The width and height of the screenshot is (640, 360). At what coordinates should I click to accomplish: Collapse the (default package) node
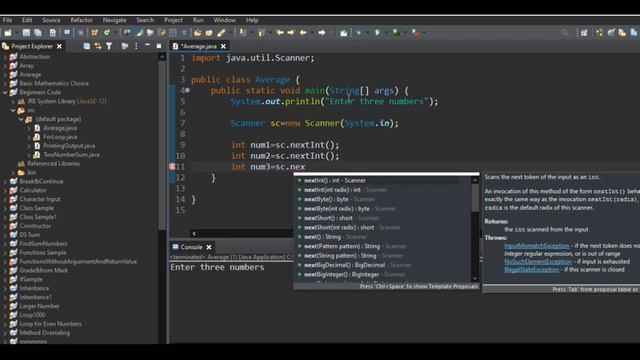tap(21, 119)
